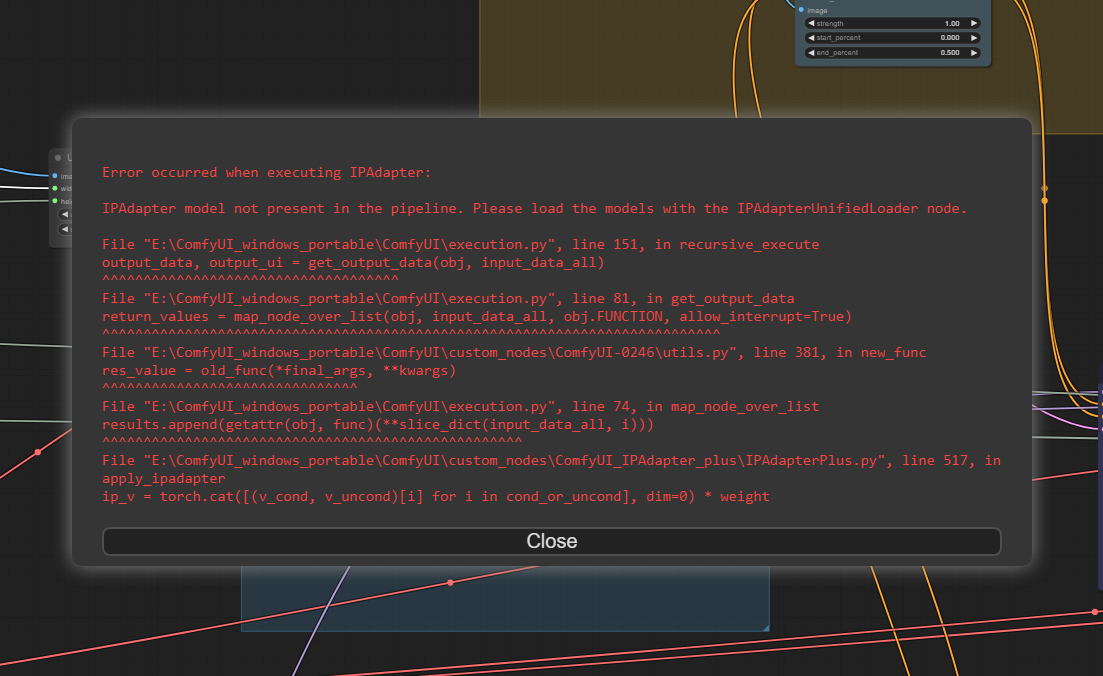Screen dimensions: 1103x676
Task: Click the ComfyUI-0246\utils.py traceback line
Action: pos(514,352)
